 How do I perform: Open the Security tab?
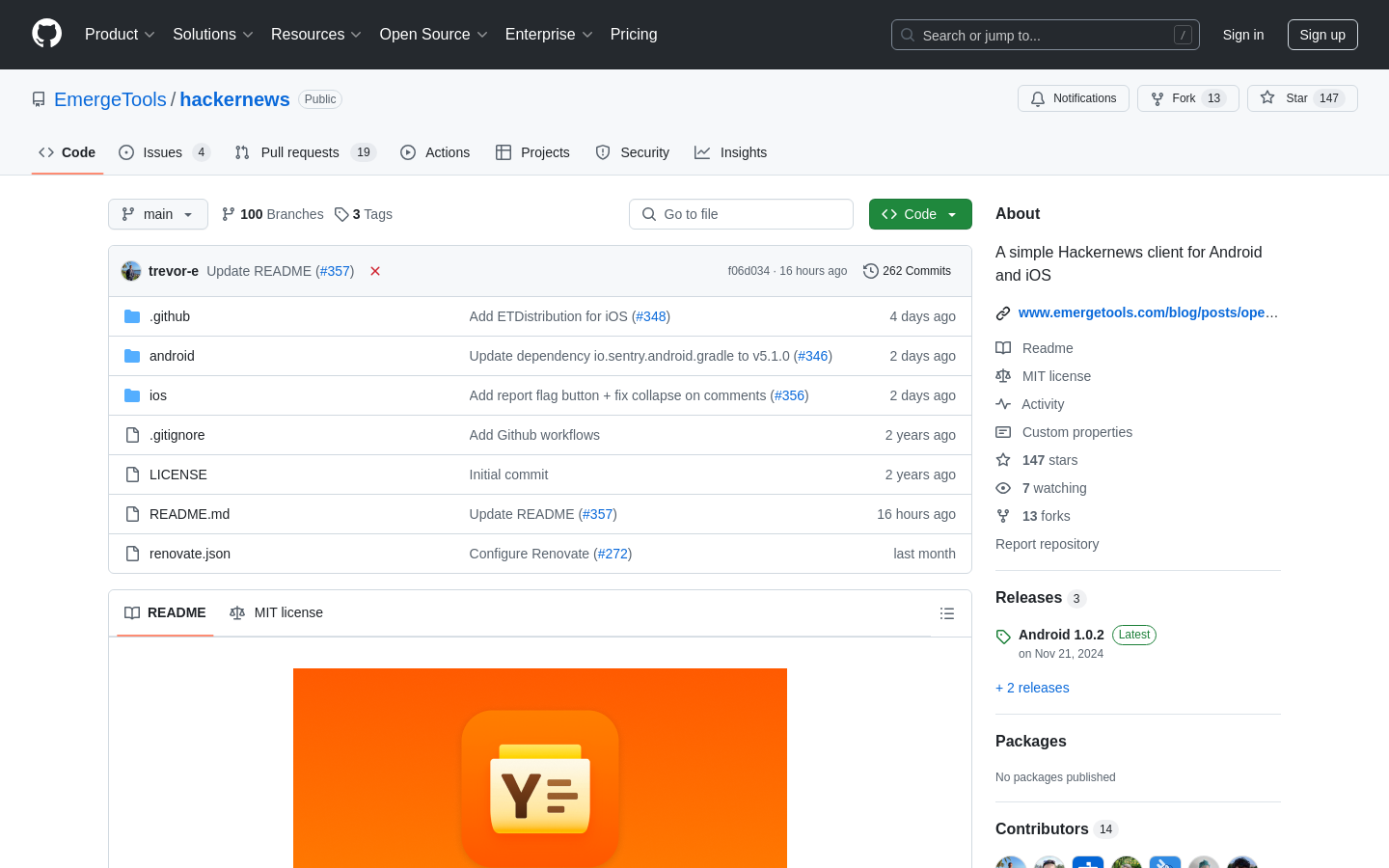point(633,152)
